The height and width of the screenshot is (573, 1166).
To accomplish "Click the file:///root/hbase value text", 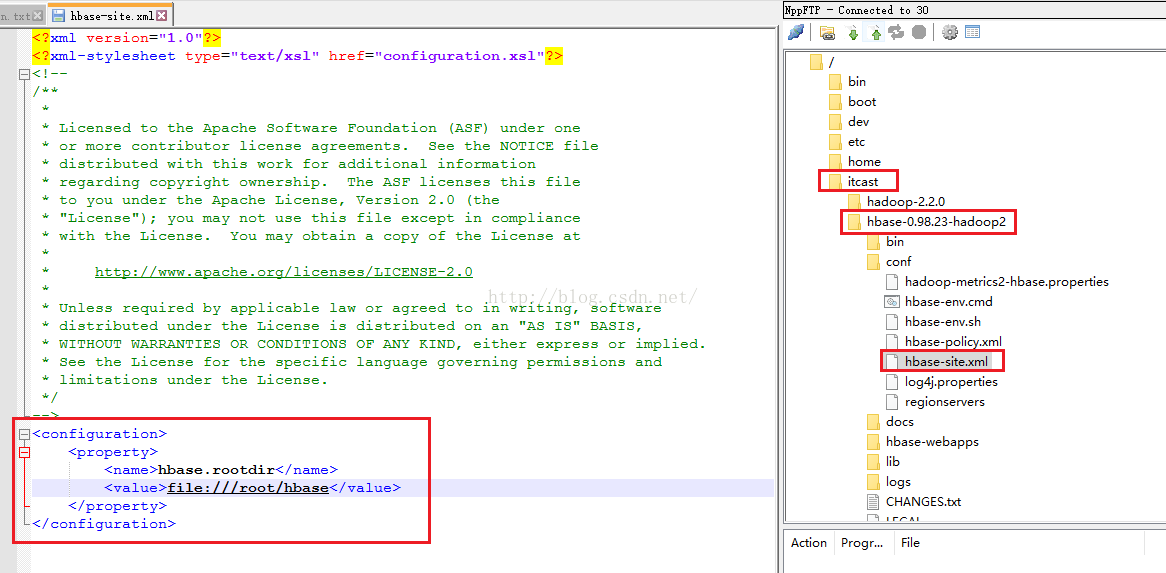I will tap(248, 488).
